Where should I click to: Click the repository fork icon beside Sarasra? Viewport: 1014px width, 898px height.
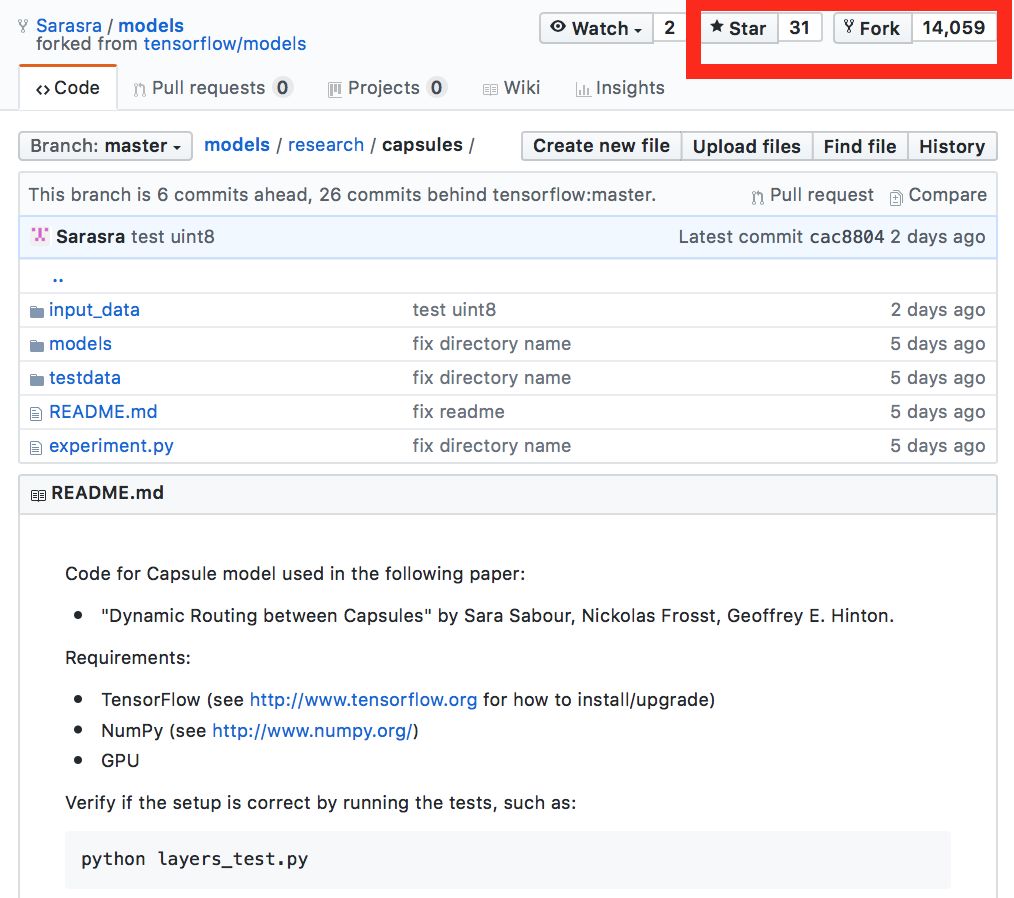23,27
